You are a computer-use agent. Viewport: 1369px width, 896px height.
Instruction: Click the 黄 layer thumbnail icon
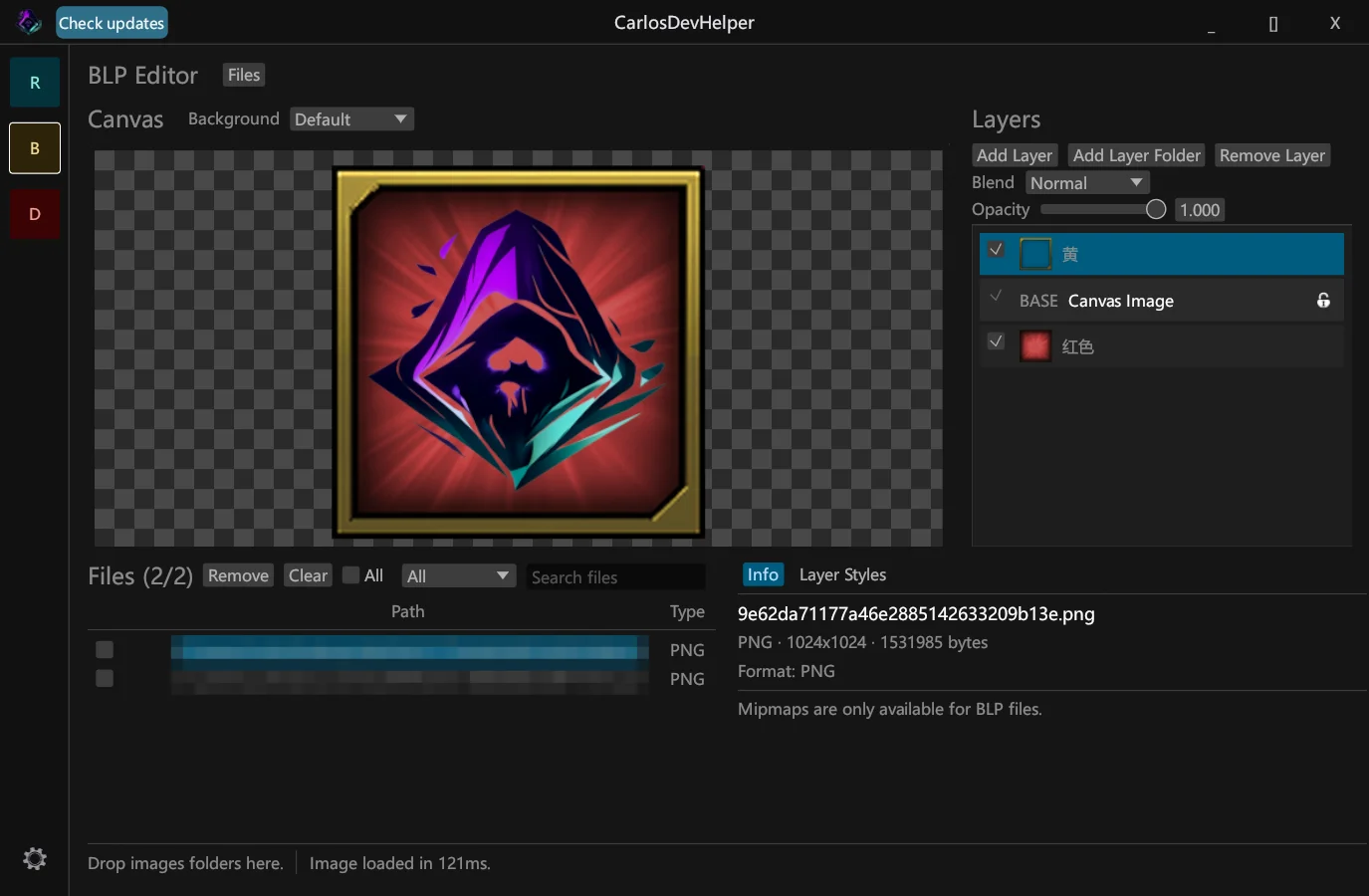pyautogui.click(x=1035, y=254)
